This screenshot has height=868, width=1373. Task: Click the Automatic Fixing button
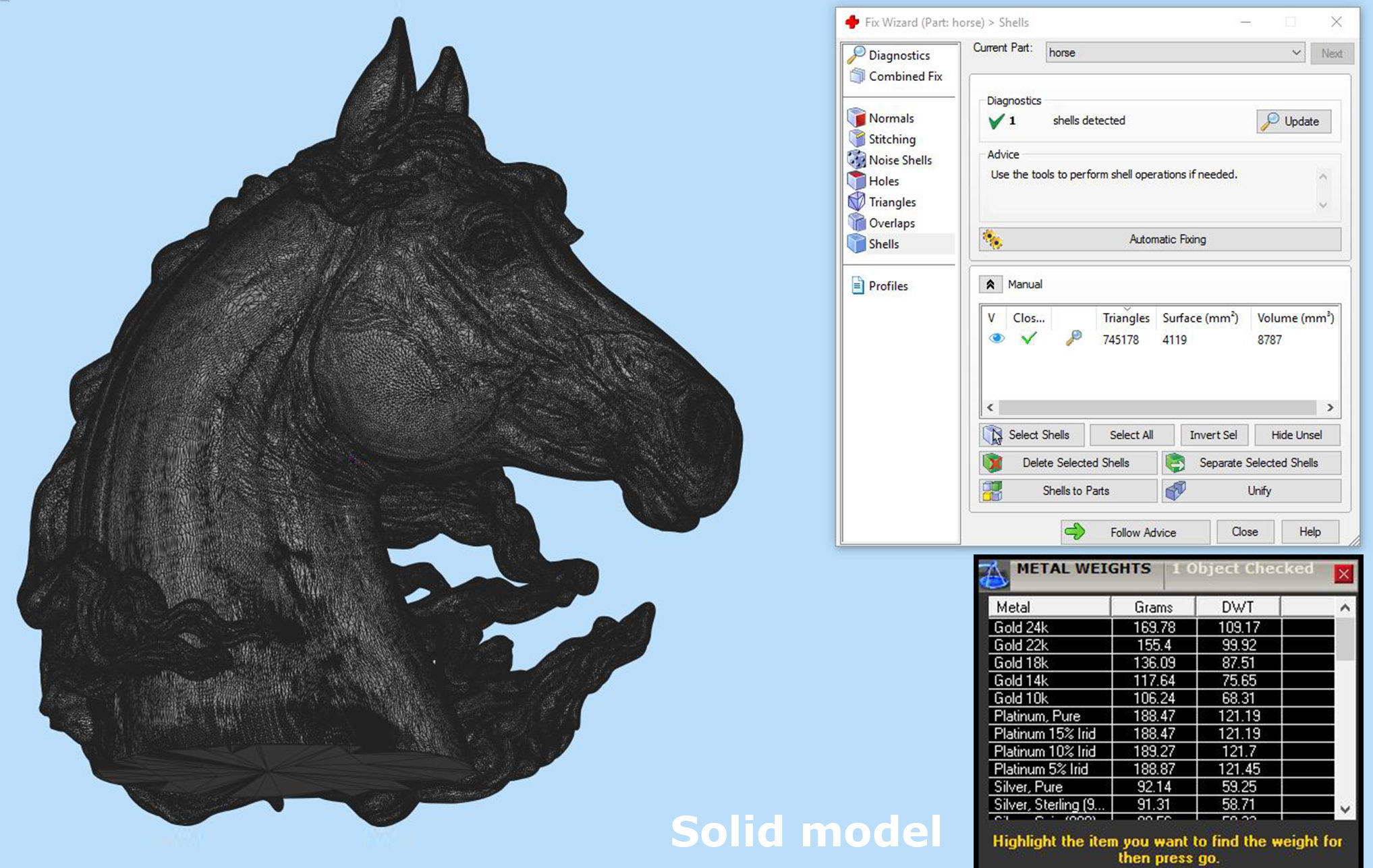coord(1160,239)
